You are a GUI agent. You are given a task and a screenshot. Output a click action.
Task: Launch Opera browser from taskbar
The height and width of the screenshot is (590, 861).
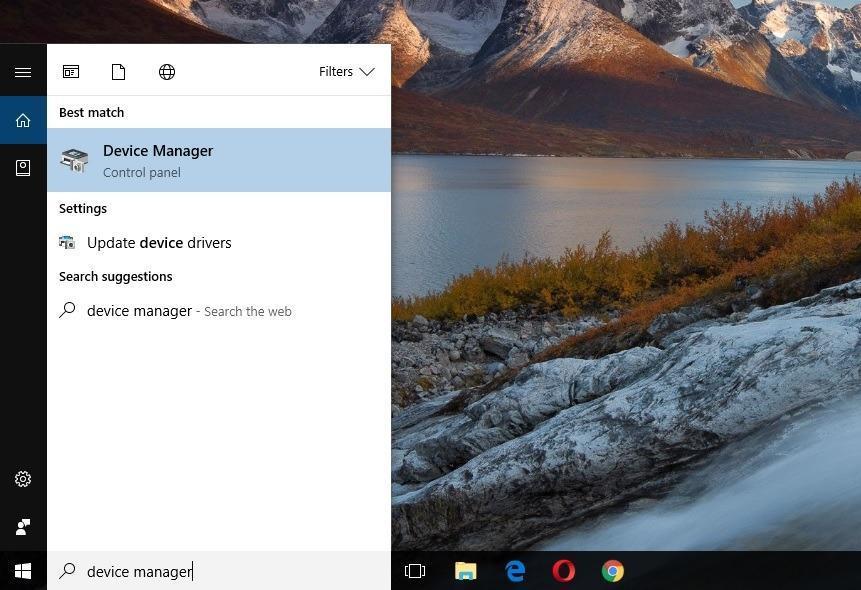click(563, 571)
